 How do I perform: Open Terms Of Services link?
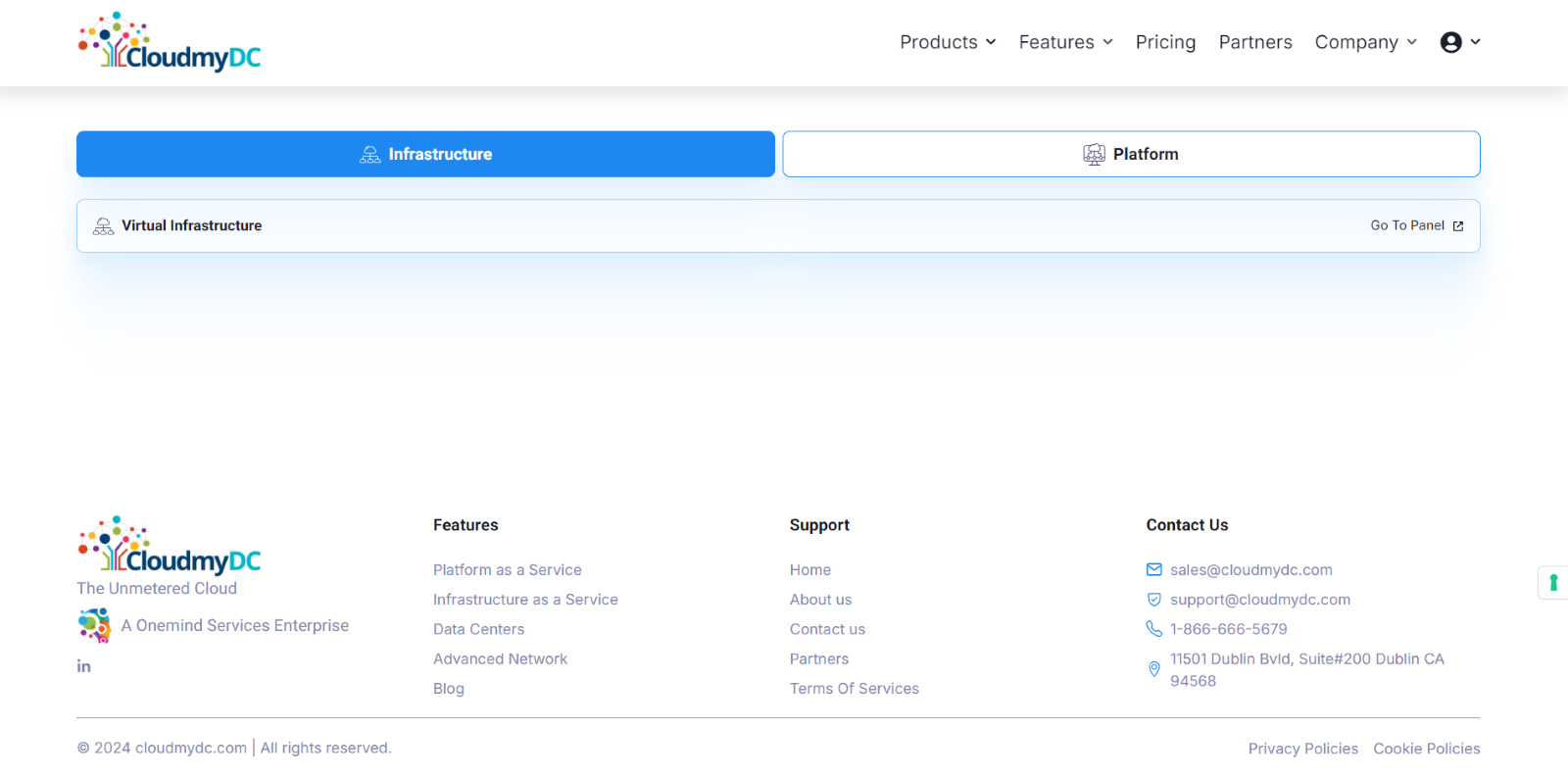pos(855,689)
